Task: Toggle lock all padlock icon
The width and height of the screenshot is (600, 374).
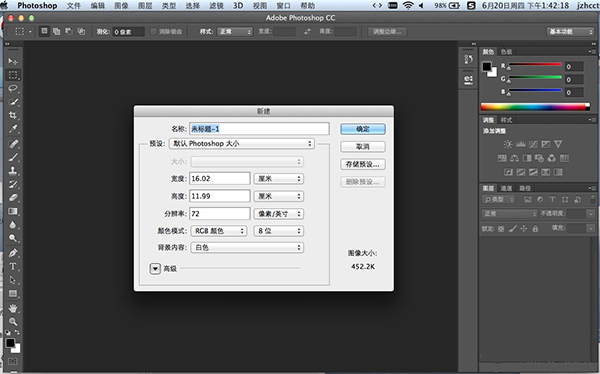Action: (535, 229)
